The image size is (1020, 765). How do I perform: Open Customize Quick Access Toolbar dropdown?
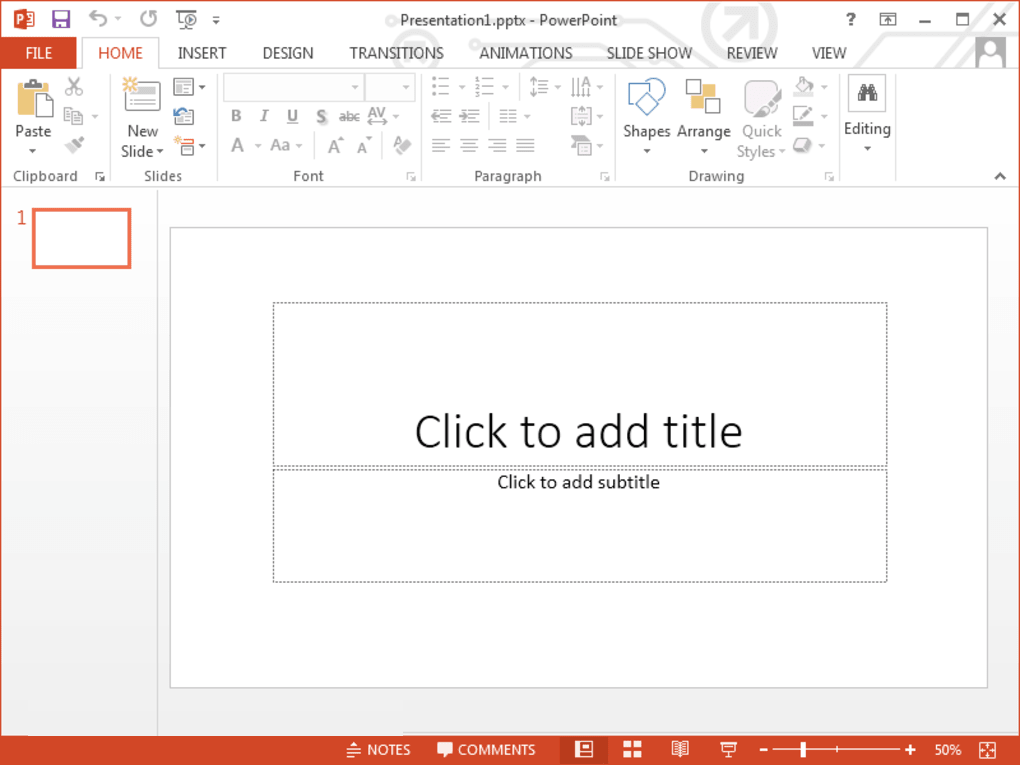[215, 20]
